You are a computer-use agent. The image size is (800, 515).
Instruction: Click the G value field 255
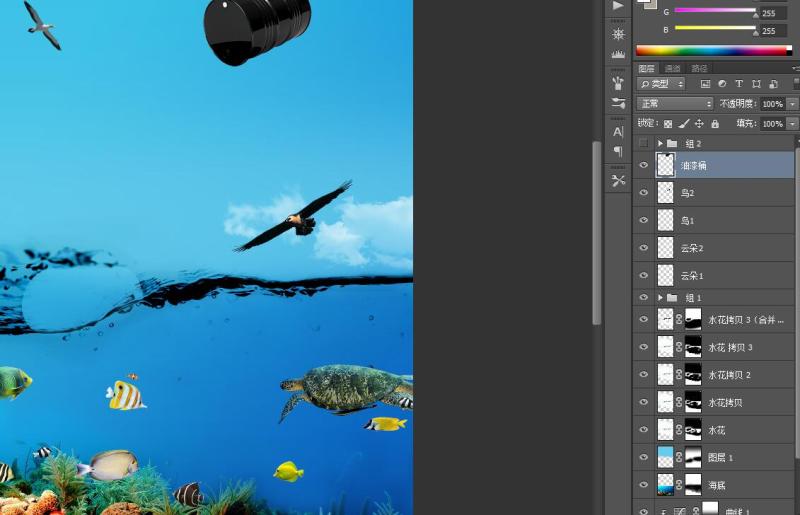tap(773, 13)
